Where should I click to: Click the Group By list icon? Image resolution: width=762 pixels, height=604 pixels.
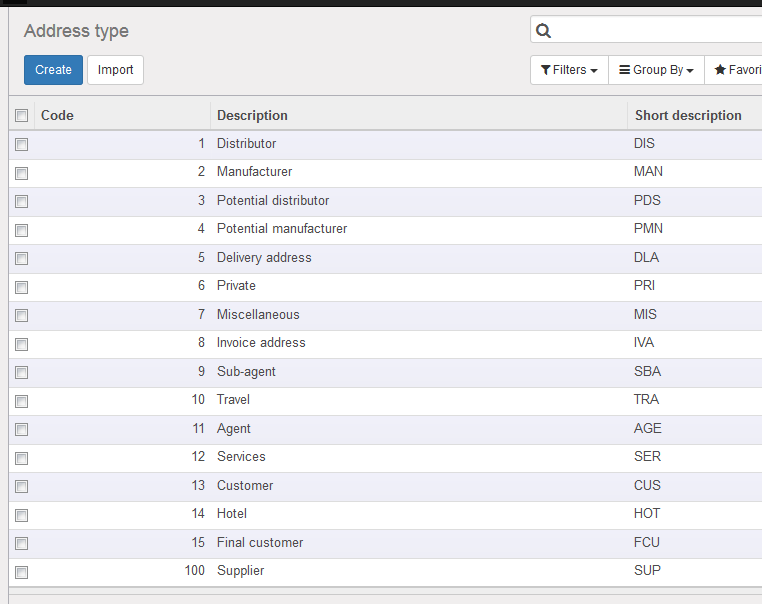click(624, 70)
